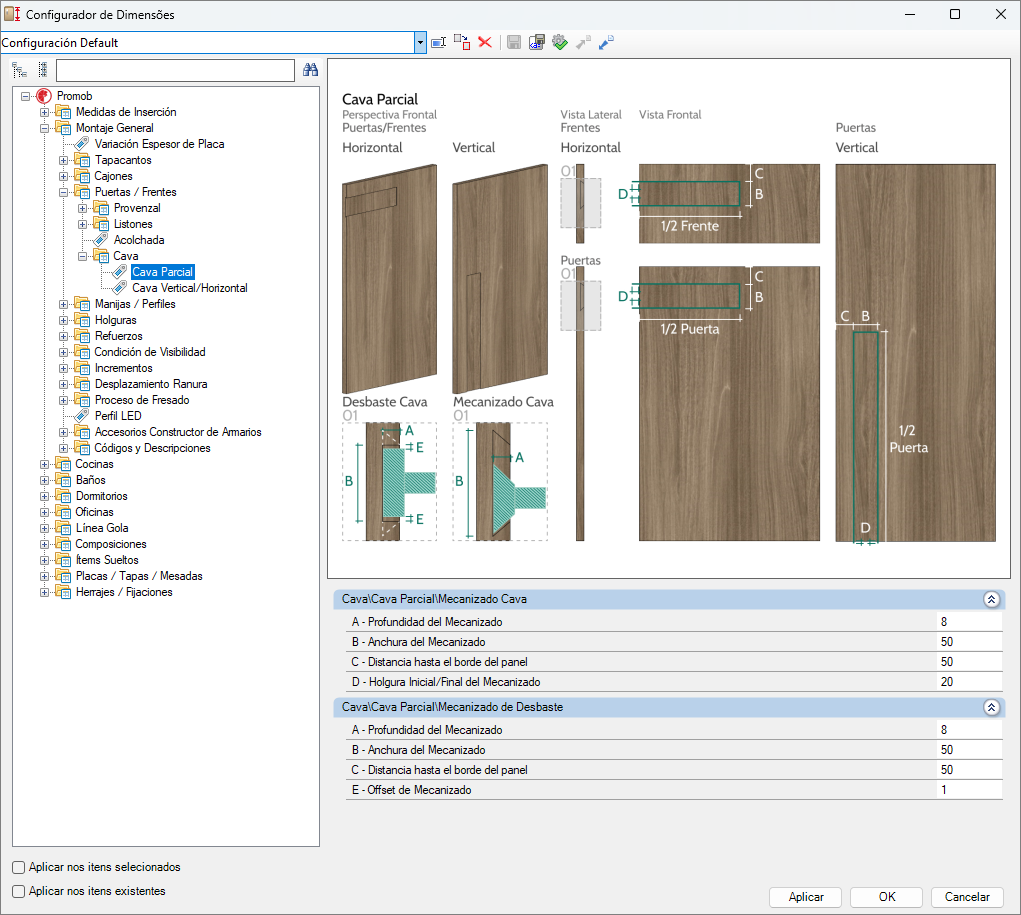Check 'Aplicar nos itens existentes' option
This screenshot has height=915, width=1021.
click(19, 891)
